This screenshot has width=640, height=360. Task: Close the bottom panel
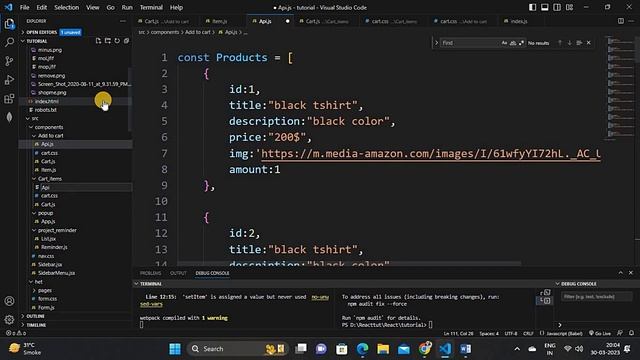(631, 273)
